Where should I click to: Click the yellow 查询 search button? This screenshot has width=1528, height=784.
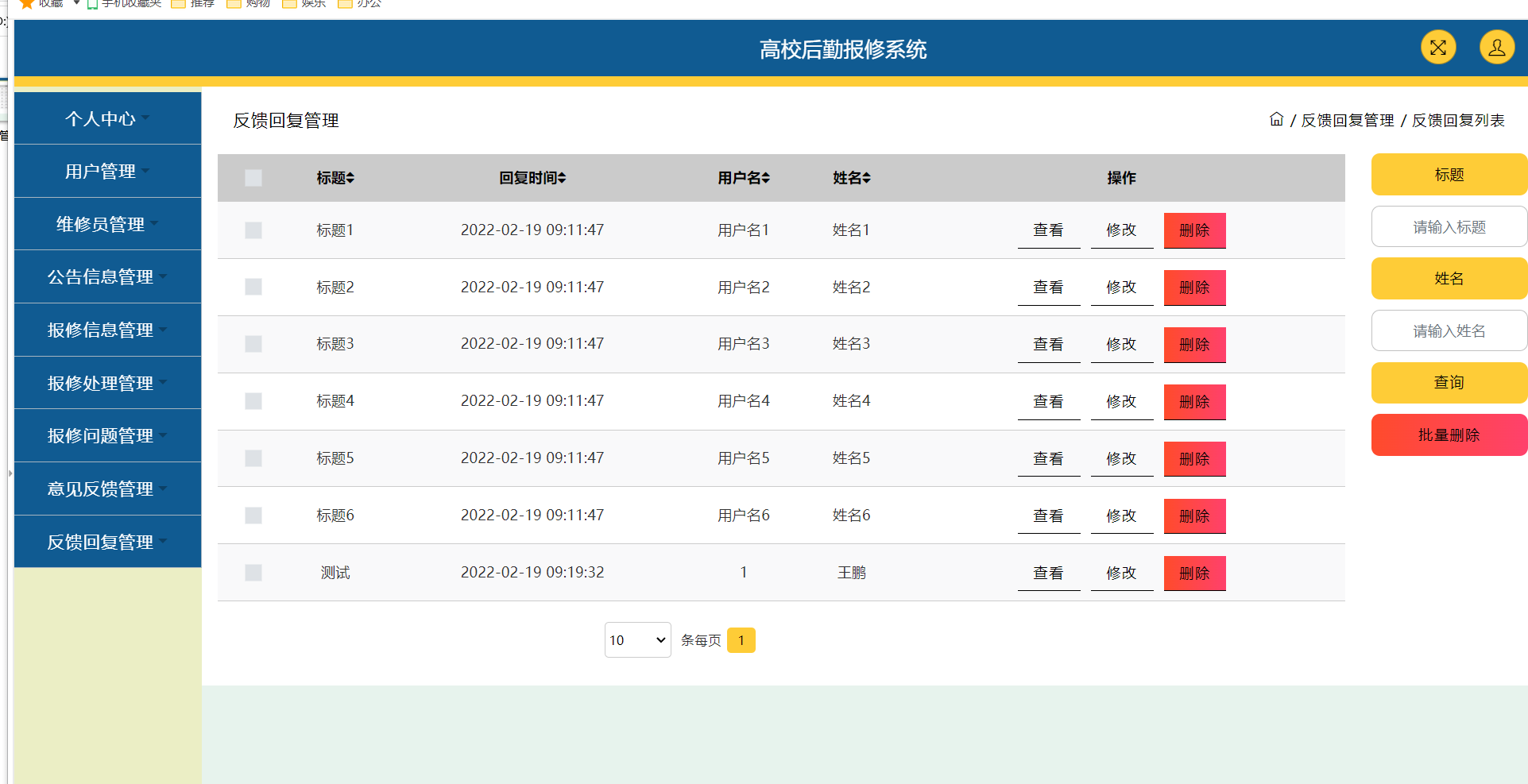pos(1449,382)
